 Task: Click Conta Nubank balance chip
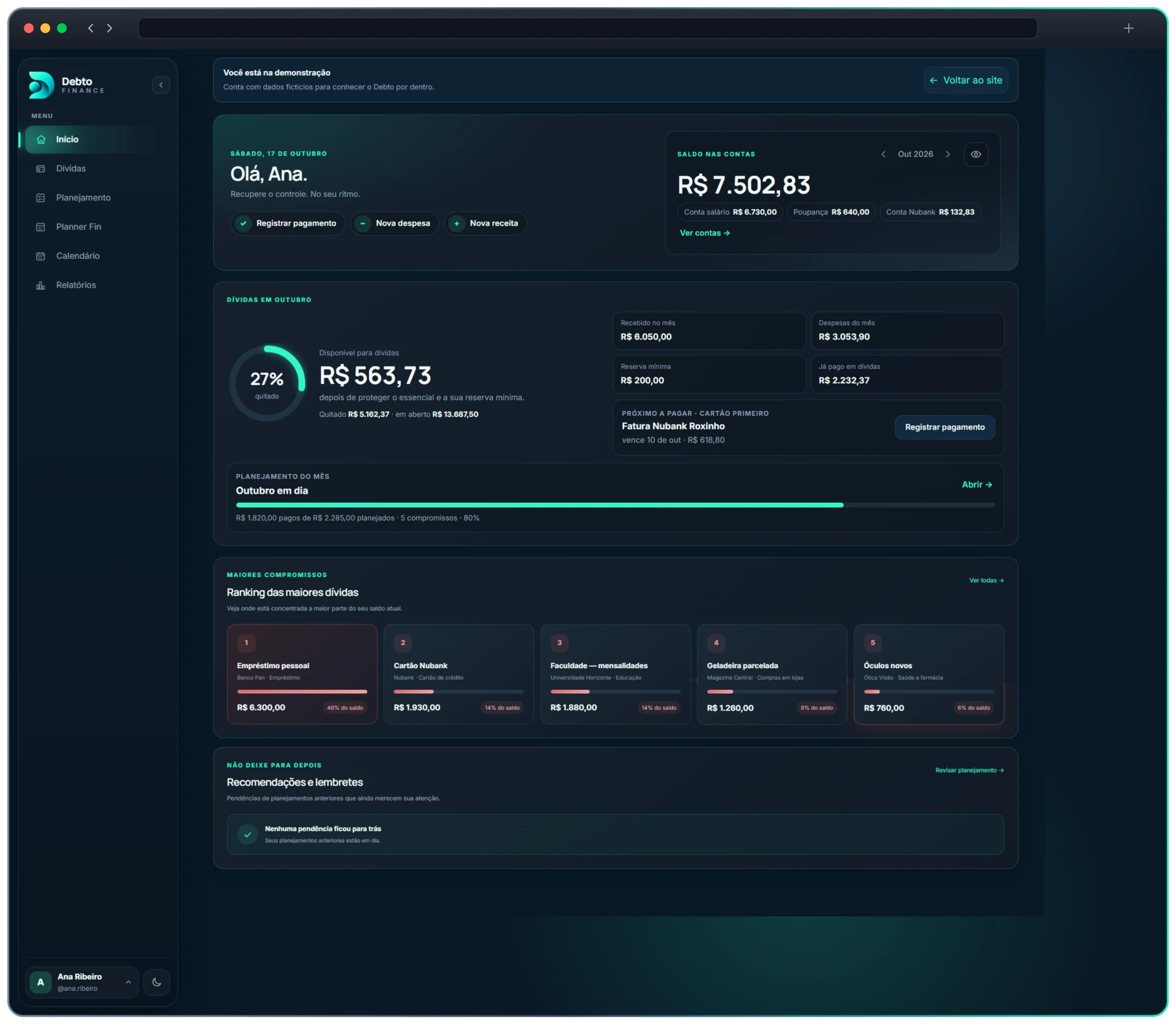[930, 213]
